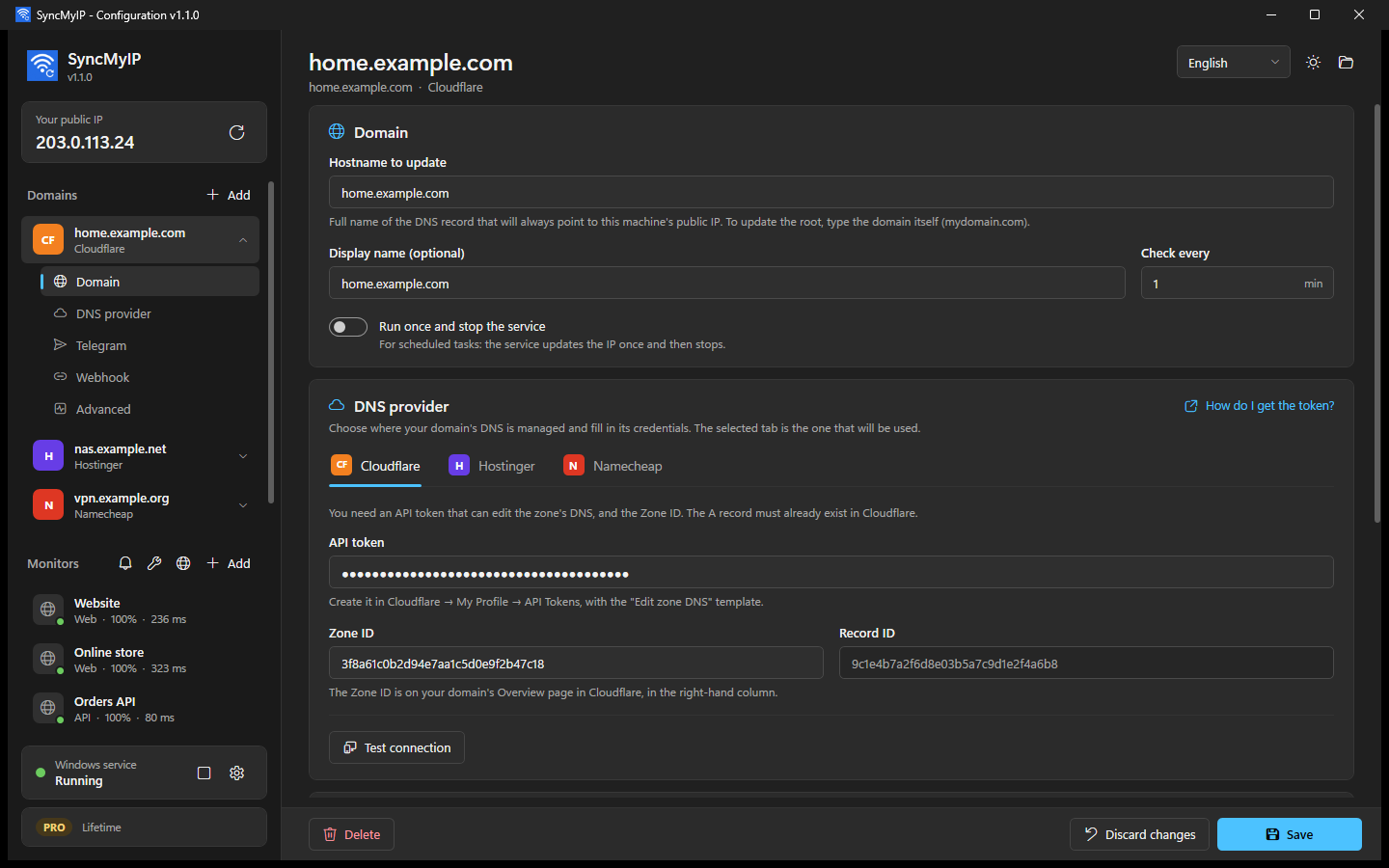The width and height of the screenshot is (1389, 868).
Task: Click the Monitors notification bell icon
Action: pyautogui.click(x=125, y=563)
